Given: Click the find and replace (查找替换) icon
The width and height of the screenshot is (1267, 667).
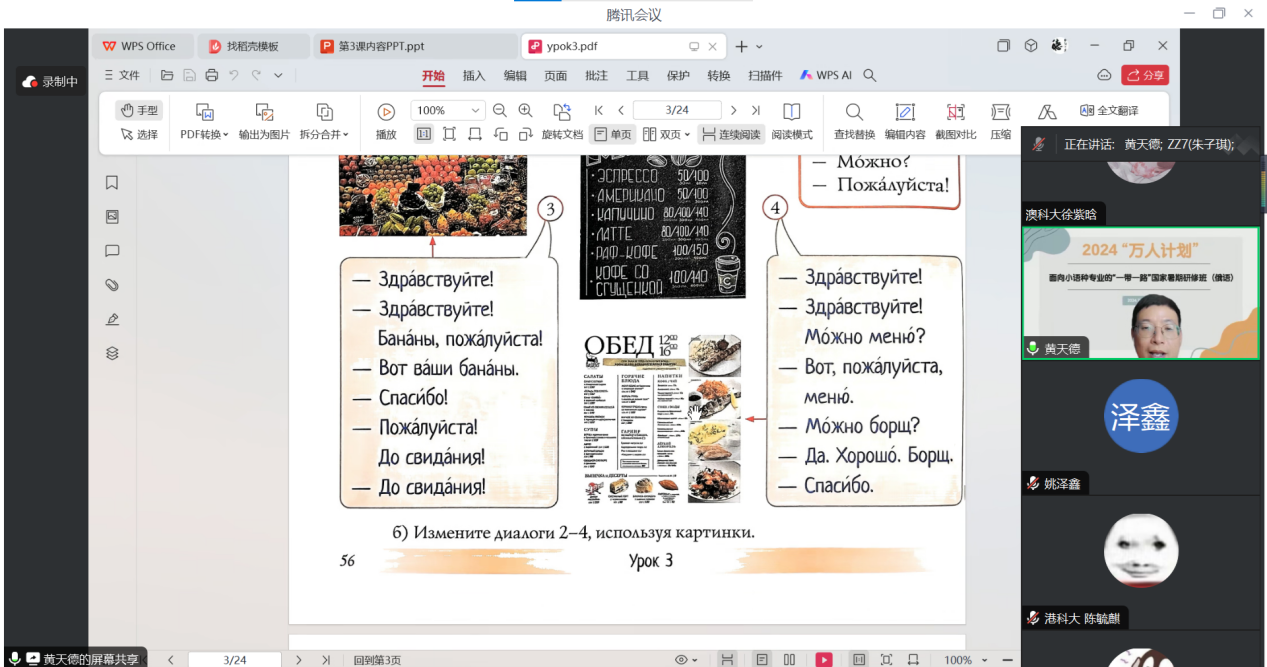Looking at the screenshot, I should (x=854, y=112).
